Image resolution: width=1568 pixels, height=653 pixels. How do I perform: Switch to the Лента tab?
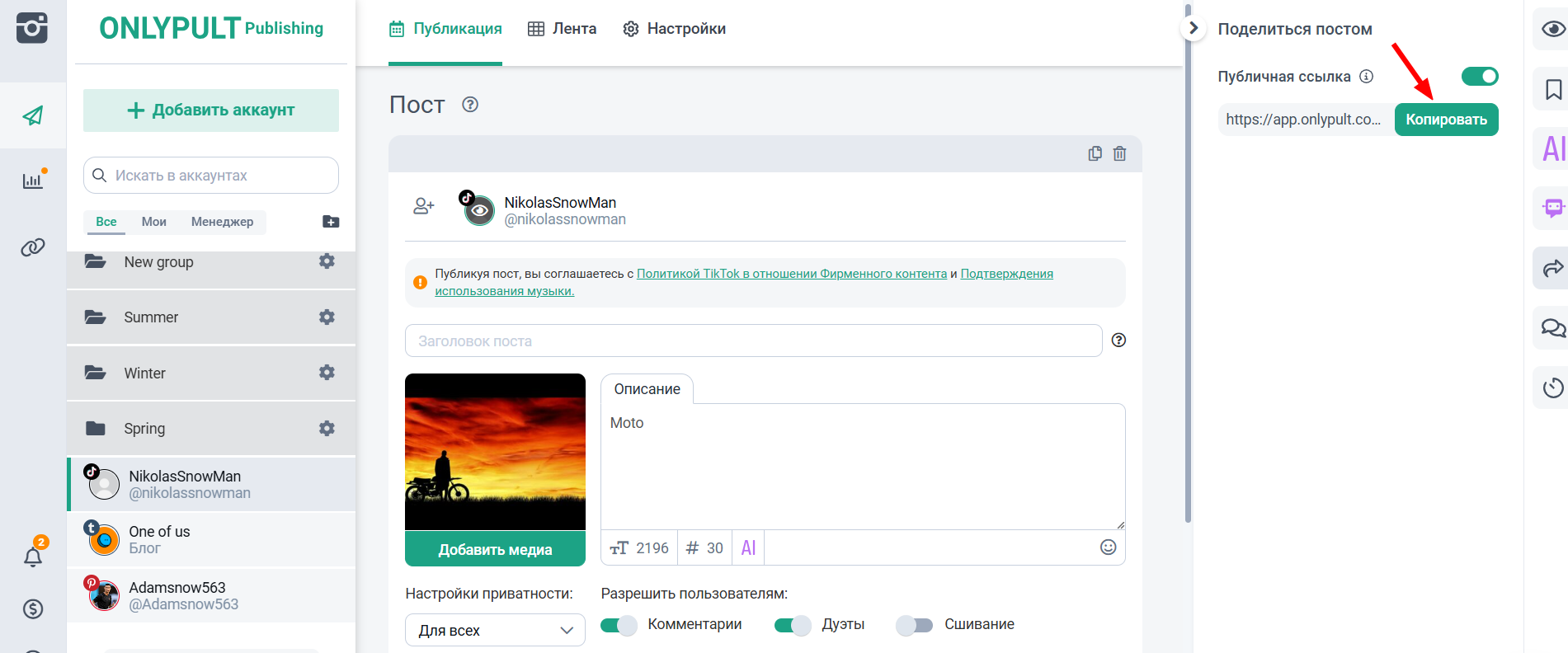563,29
